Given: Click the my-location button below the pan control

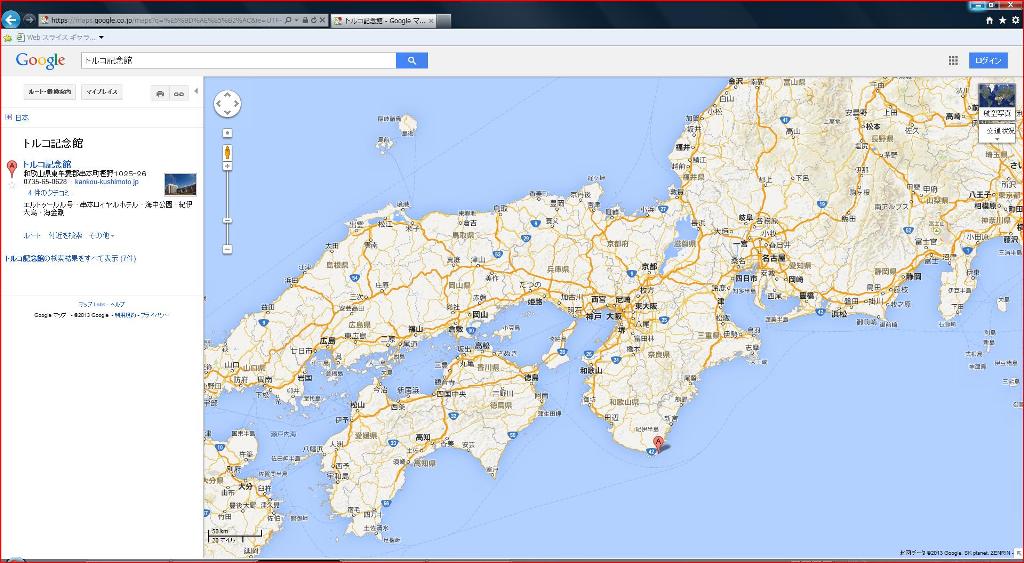Looking at the screenshot, I should [x=227, y=133].
